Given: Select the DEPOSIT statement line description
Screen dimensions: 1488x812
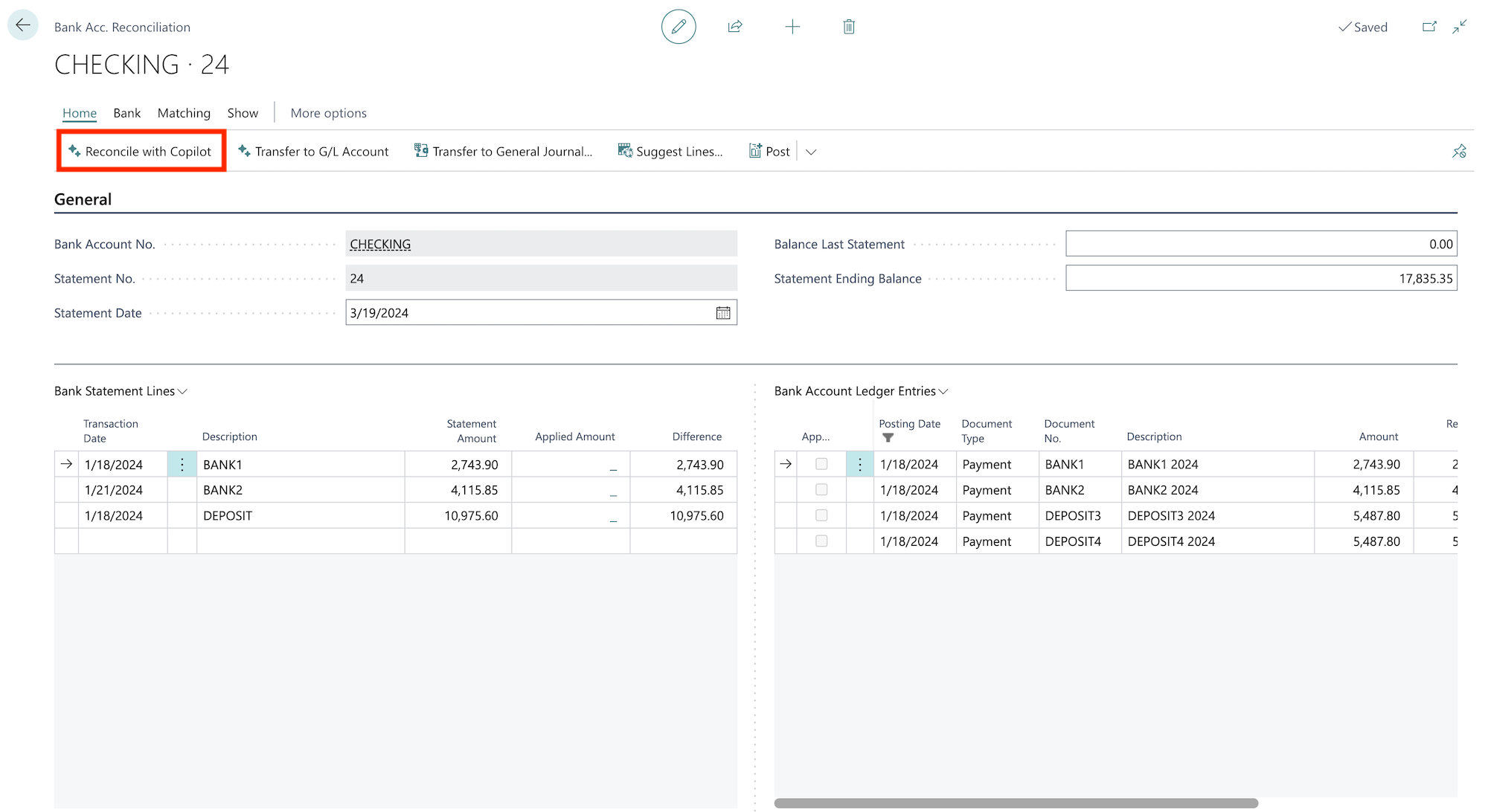Looking at the screenshot, I should 301,516.
